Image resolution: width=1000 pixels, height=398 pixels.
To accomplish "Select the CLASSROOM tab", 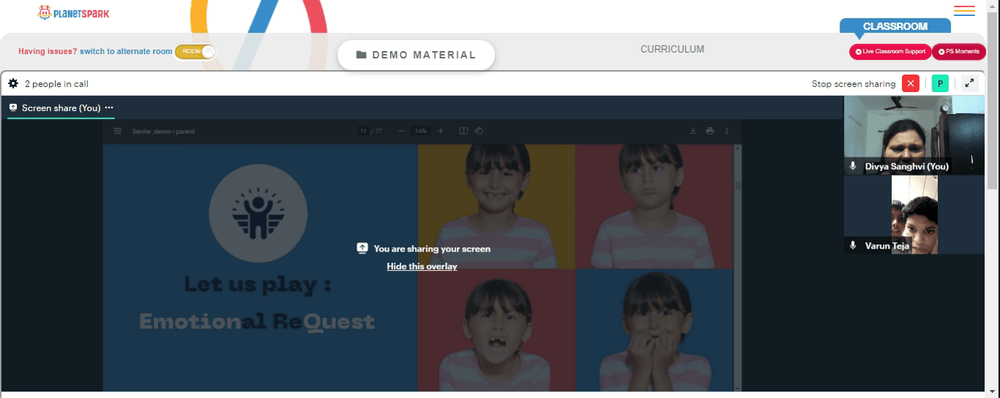I will (x=895, y=27).
